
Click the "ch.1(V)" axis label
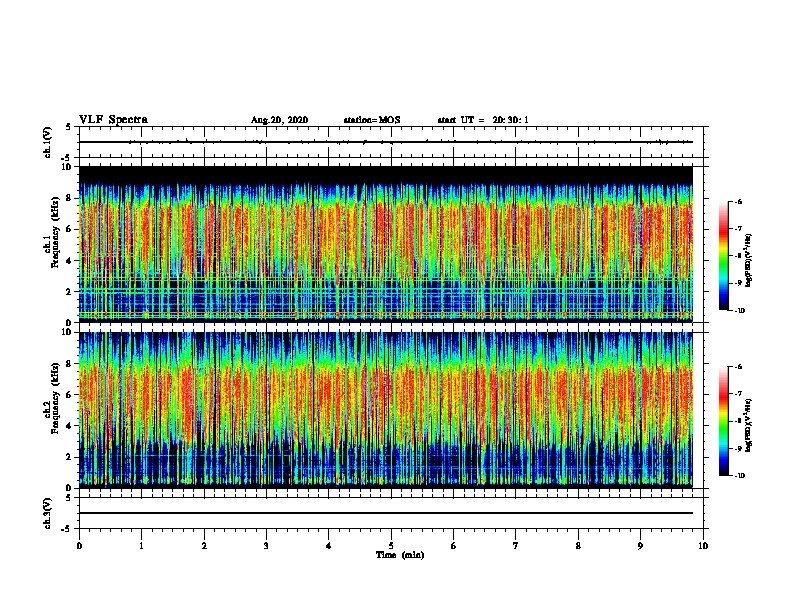coord(48,142)
